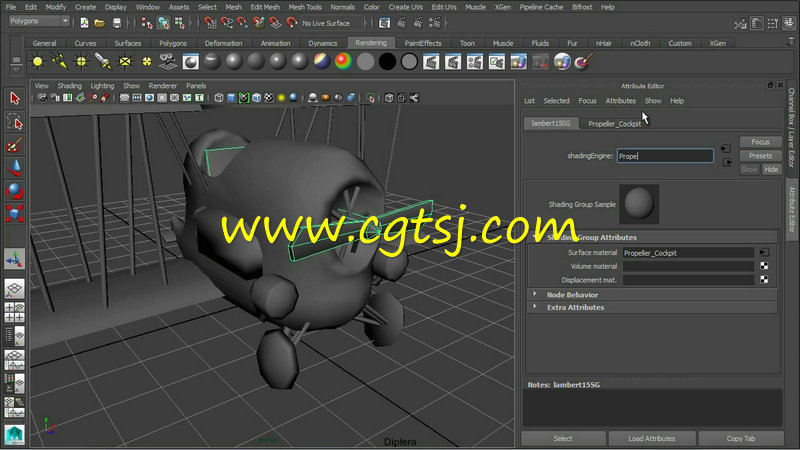This screenshot has width=800, height=450.
Task: Open viewport Lighting menu
Action: point(102,86)
